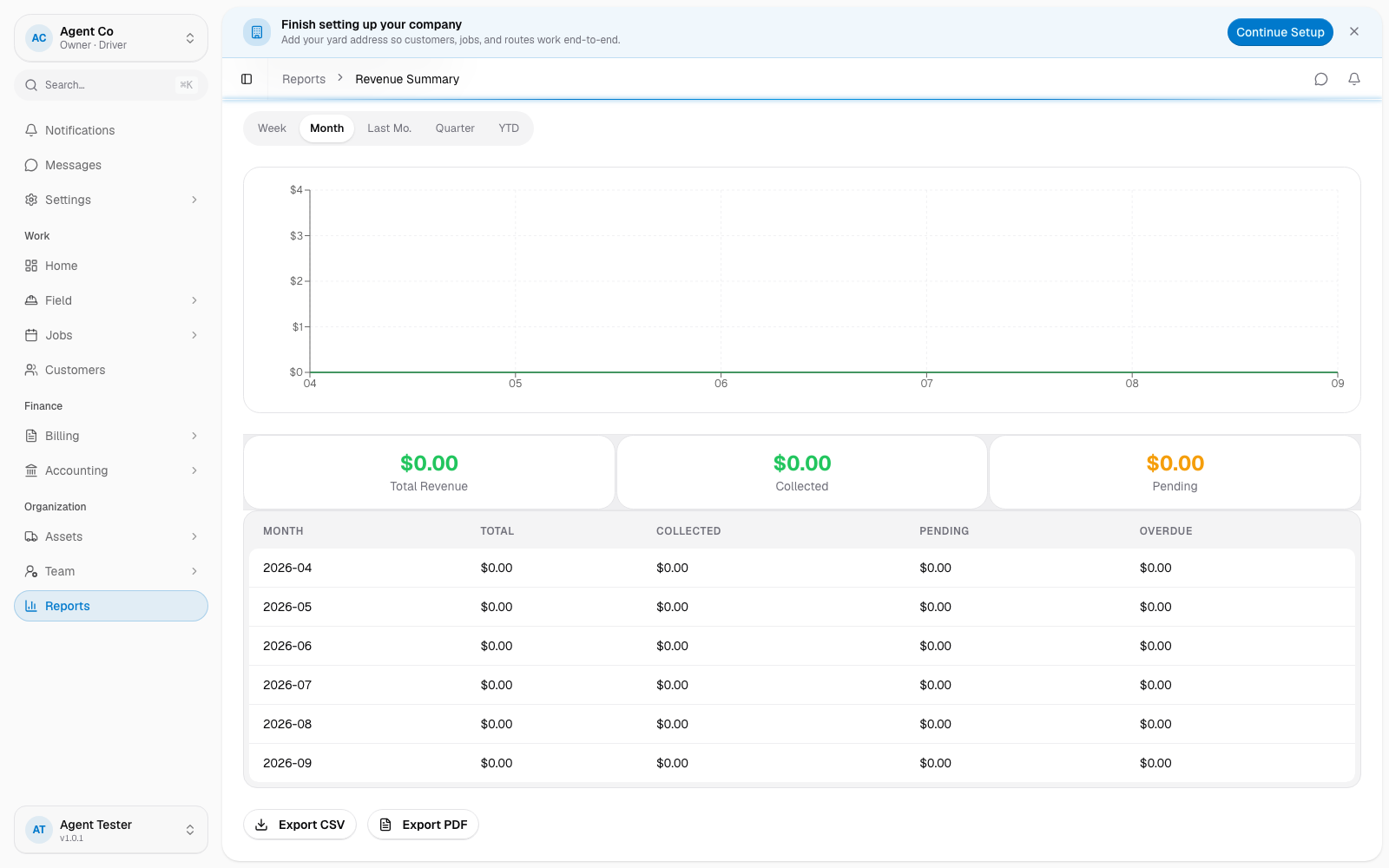Select the Last Mo. range tab
1389x868 pixels.
[x=389, y=128]
